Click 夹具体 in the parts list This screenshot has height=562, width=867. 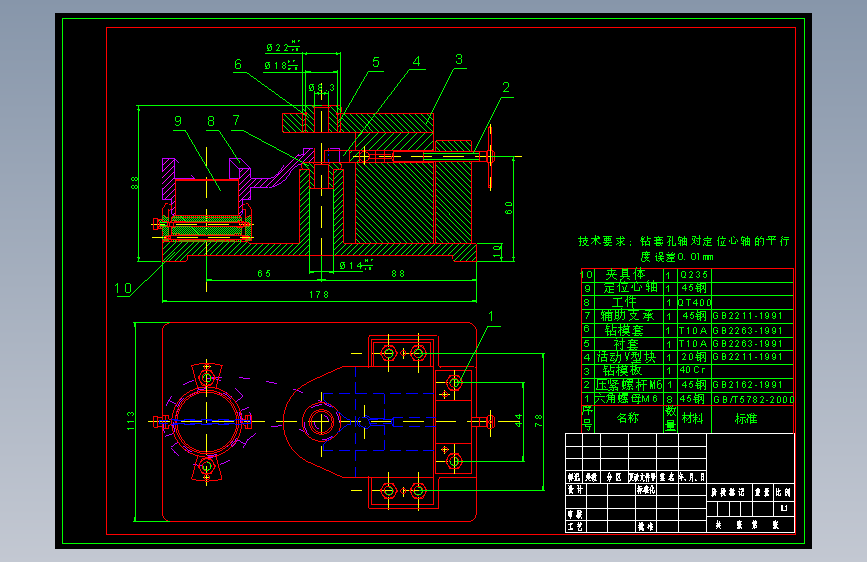tap(625, 274)
